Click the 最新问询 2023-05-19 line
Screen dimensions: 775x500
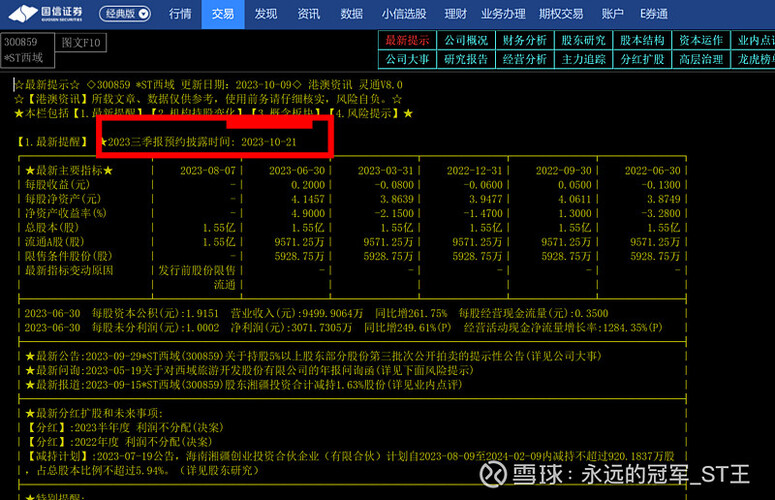tap(250, 371)
